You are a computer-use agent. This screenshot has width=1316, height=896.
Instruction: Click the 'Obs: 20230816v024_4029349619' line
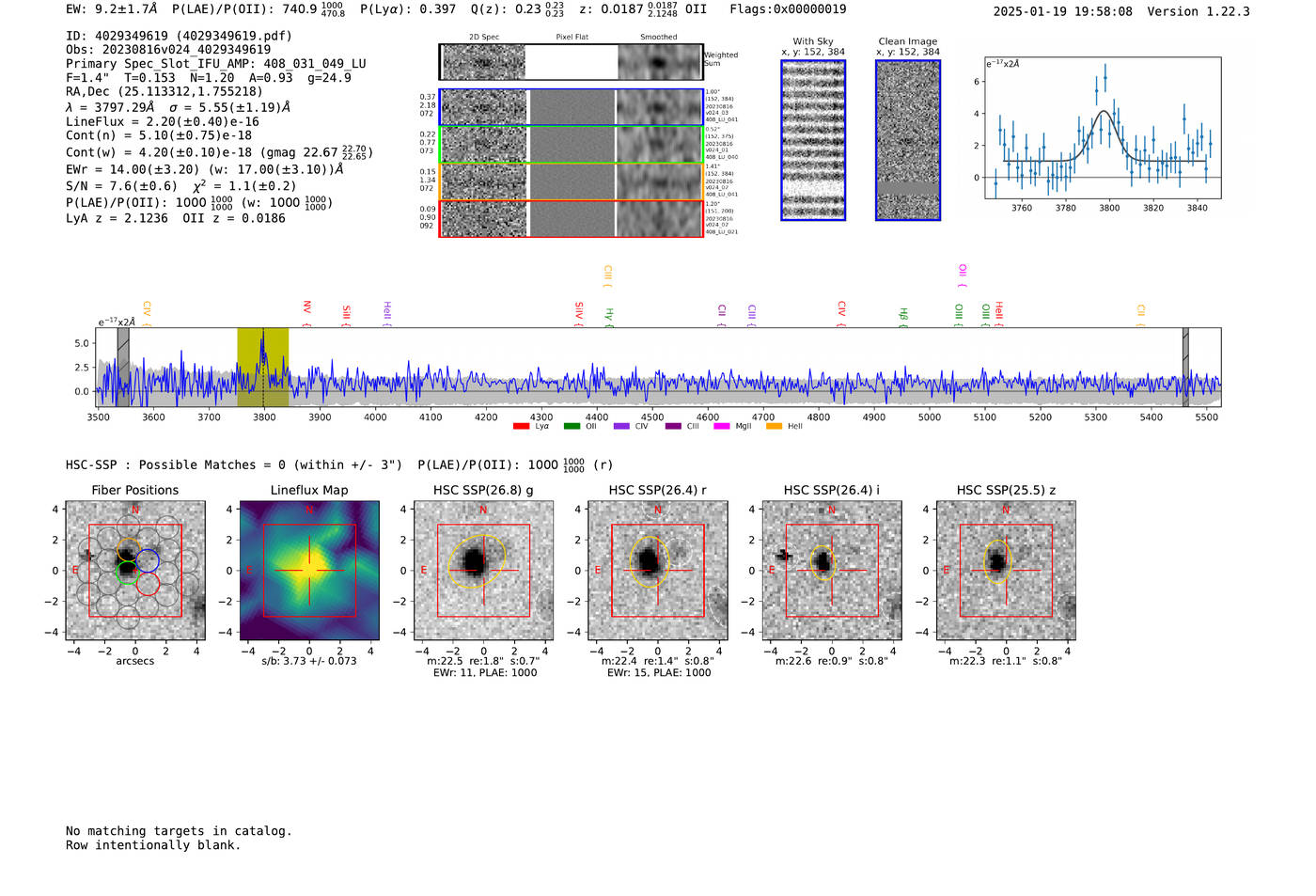[x=168, y=50]
